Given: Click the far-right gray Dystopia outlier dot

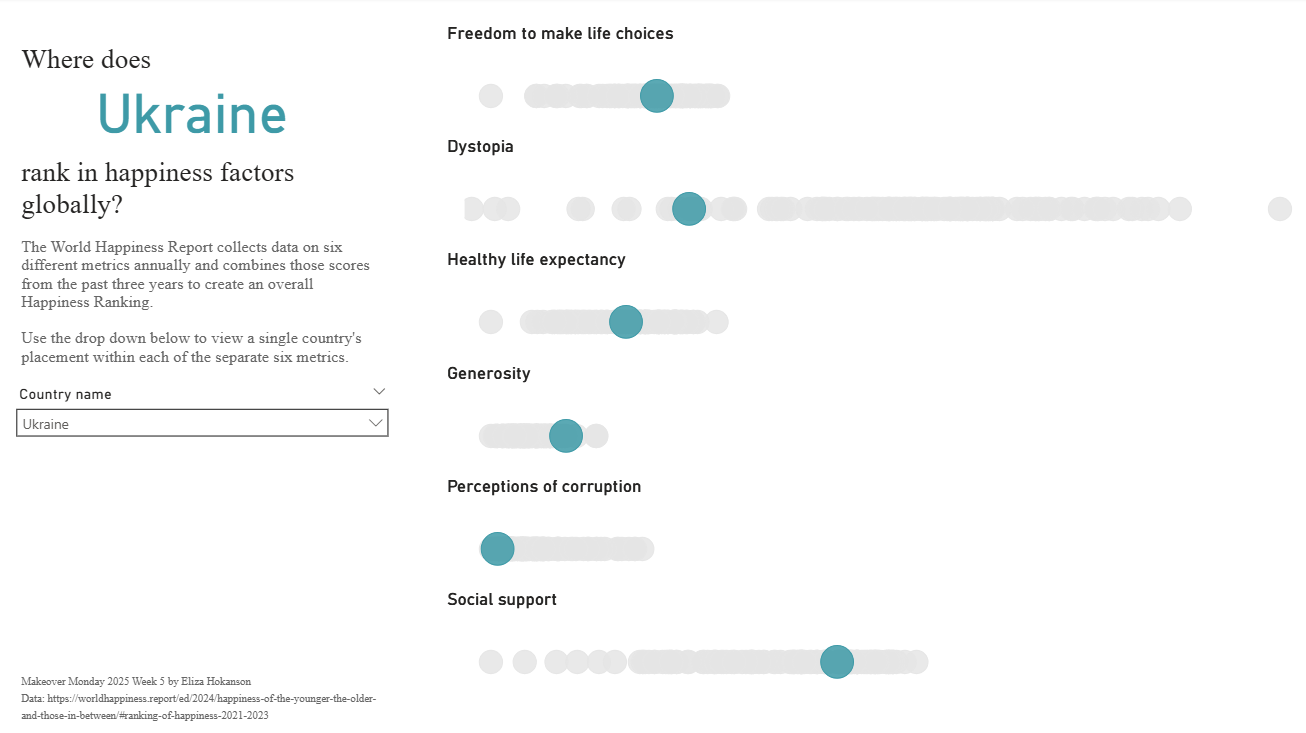Looking at the screenshot, I should 1280,209.
